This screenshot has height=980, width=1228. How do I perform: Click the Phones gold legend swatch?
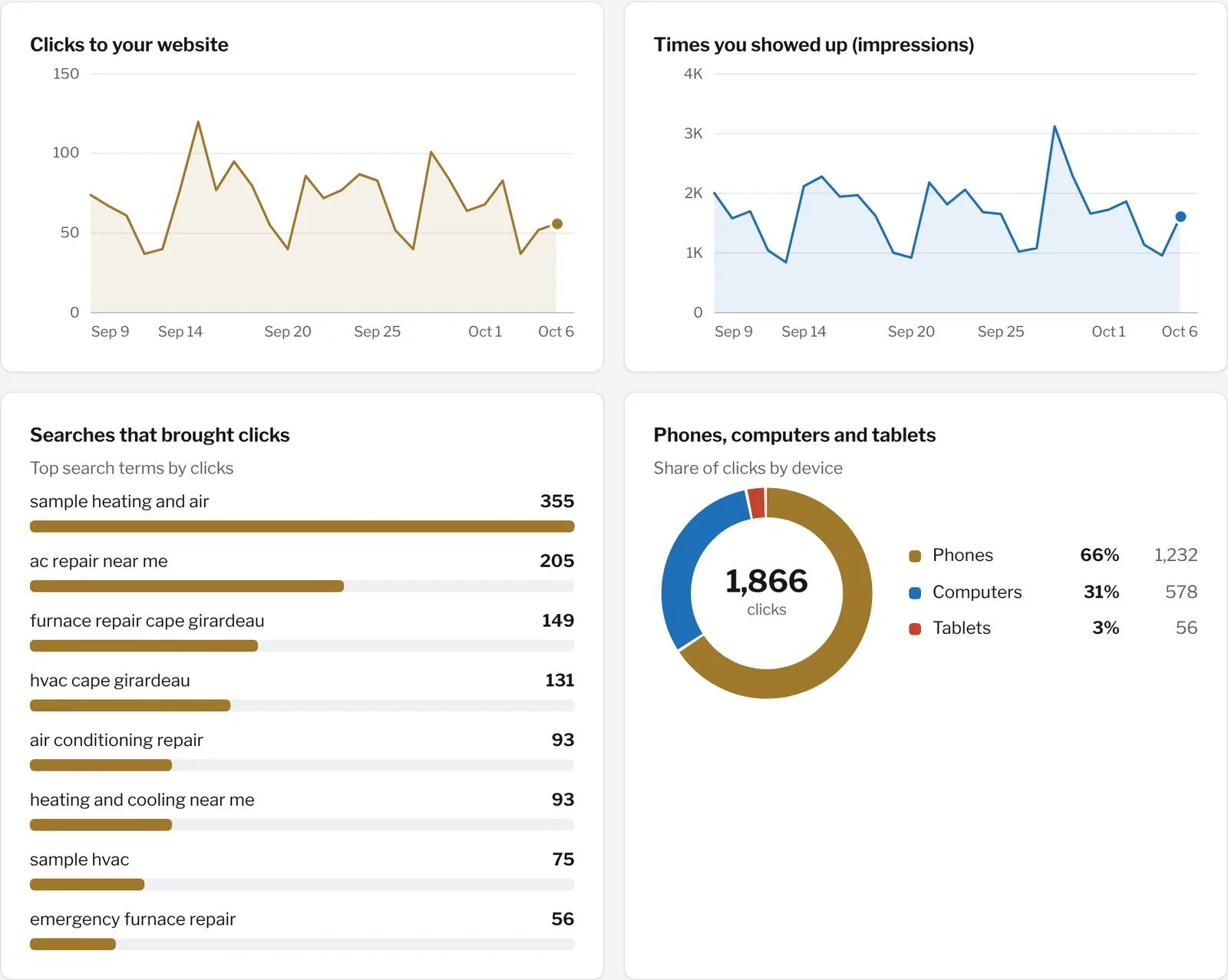(x=915, y=556)
